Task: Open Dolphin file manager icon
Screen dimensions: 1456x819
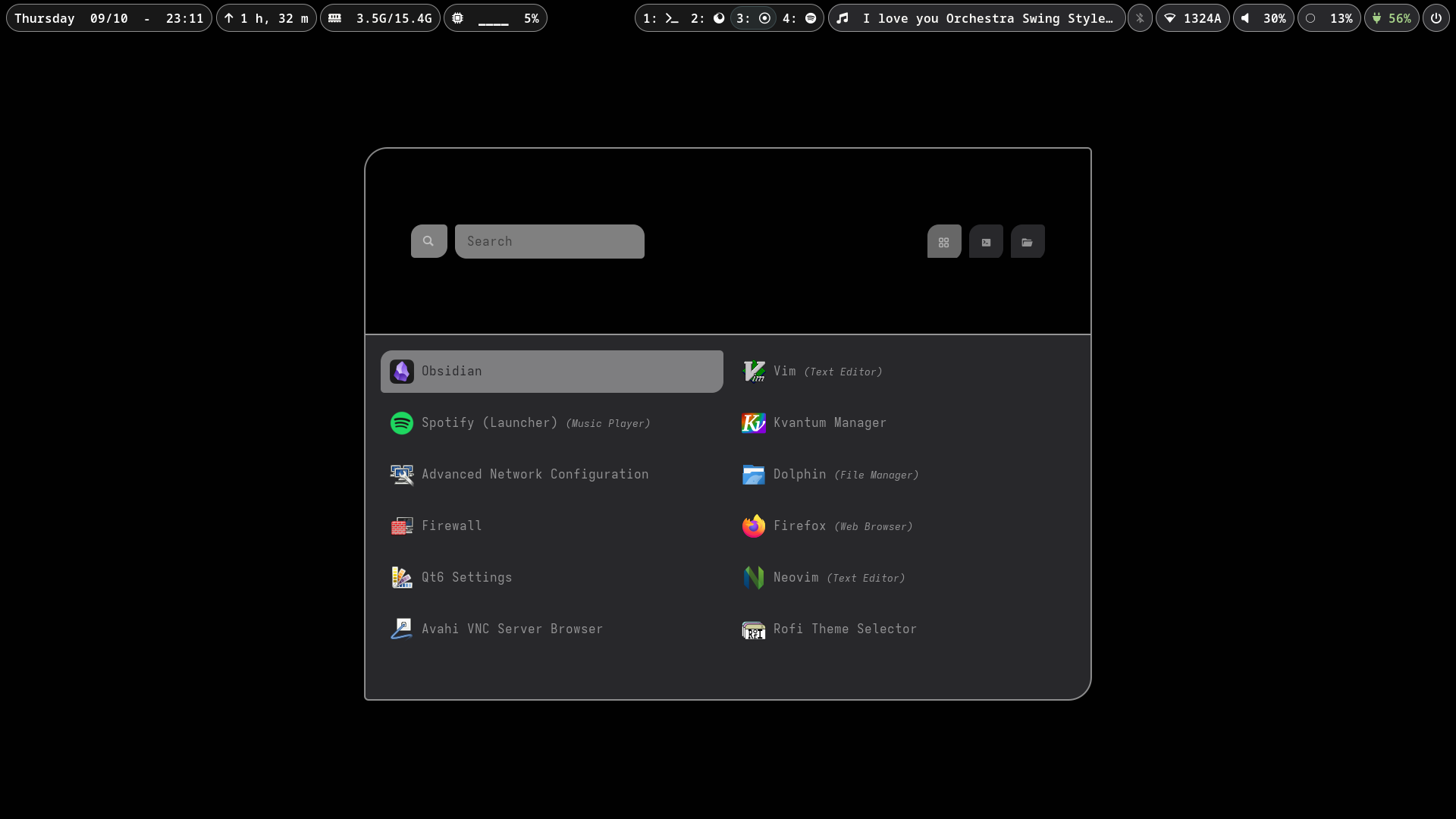Action: pos(754,475)
